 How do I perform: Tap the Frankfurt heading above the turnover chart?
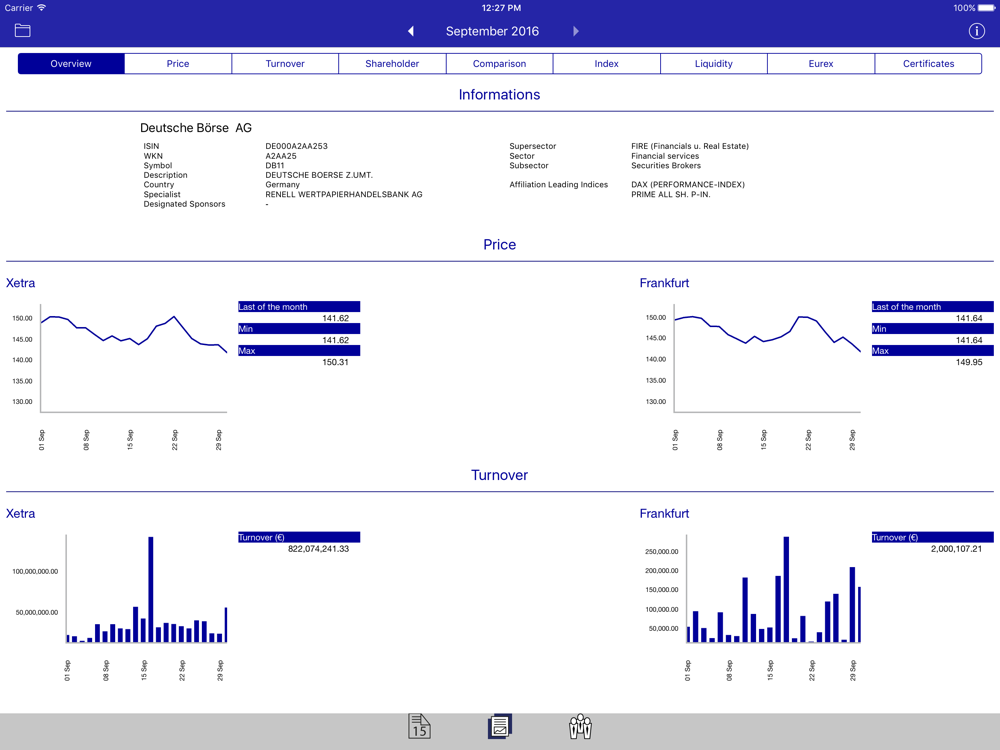pos(664,513)
